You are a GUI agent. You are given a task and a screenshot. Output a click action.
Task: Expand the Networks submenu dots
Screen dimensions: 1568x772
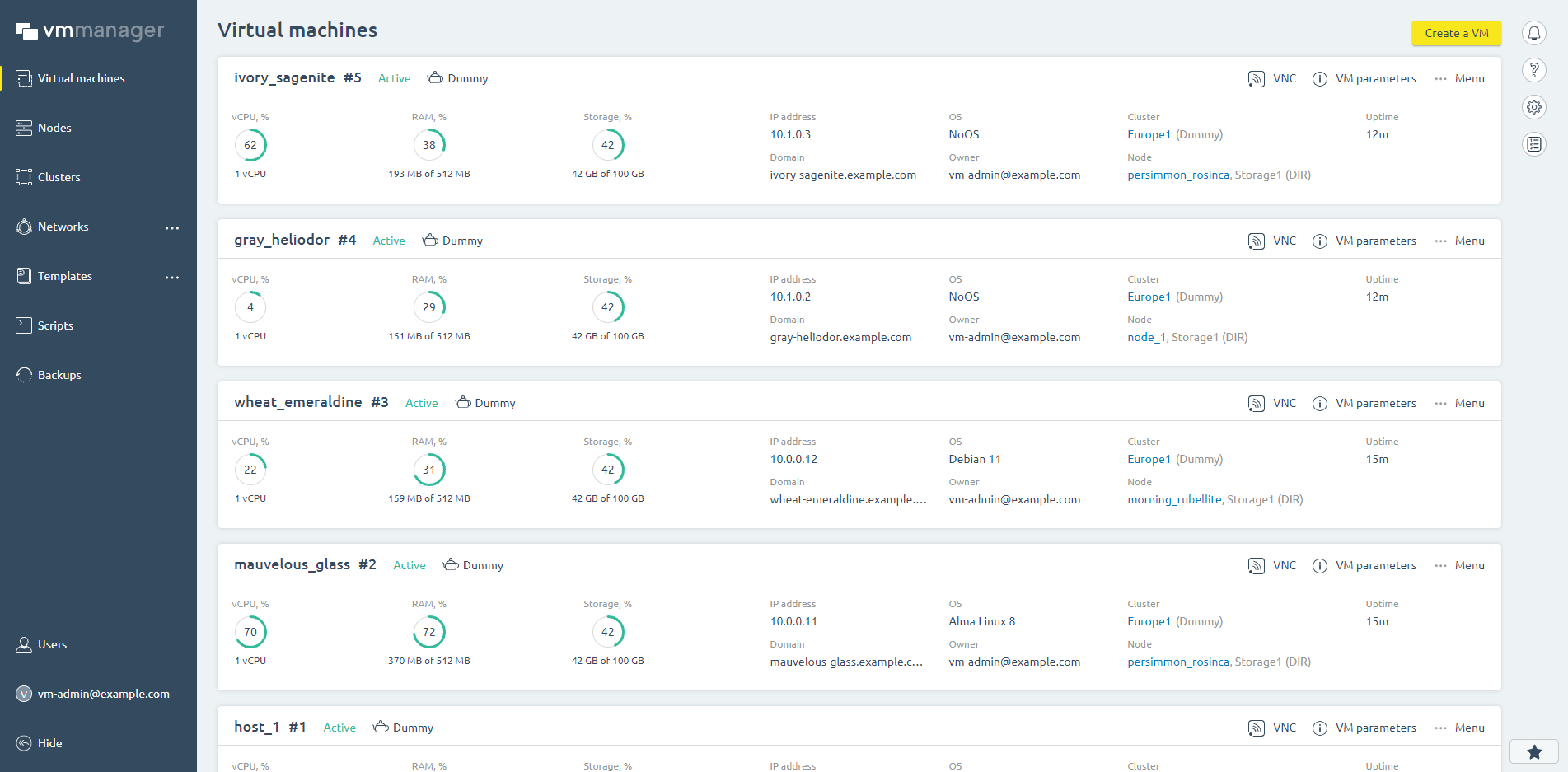(172, 227)
